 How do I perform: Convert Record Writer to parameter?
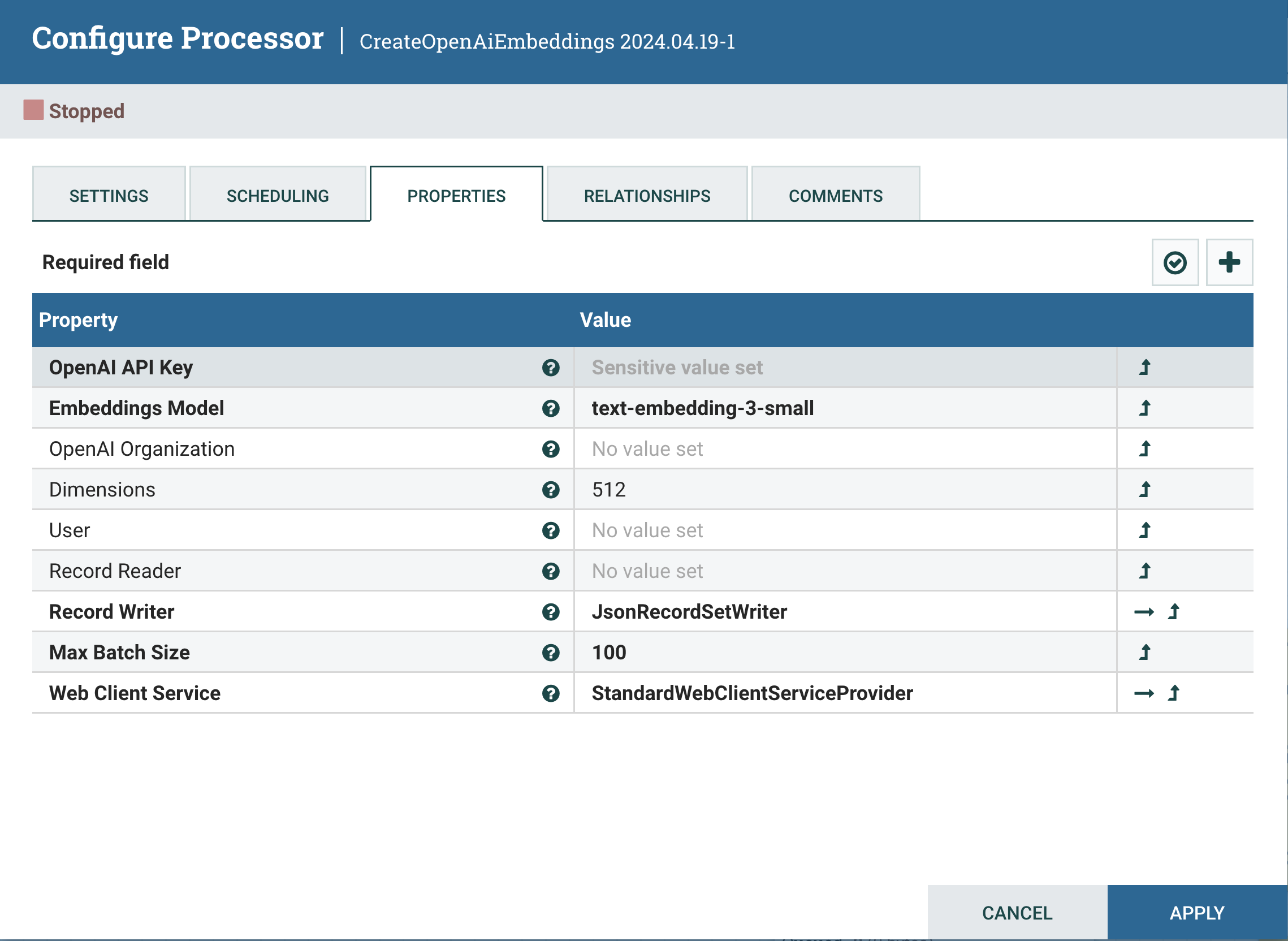click(x=1174, y=612)
